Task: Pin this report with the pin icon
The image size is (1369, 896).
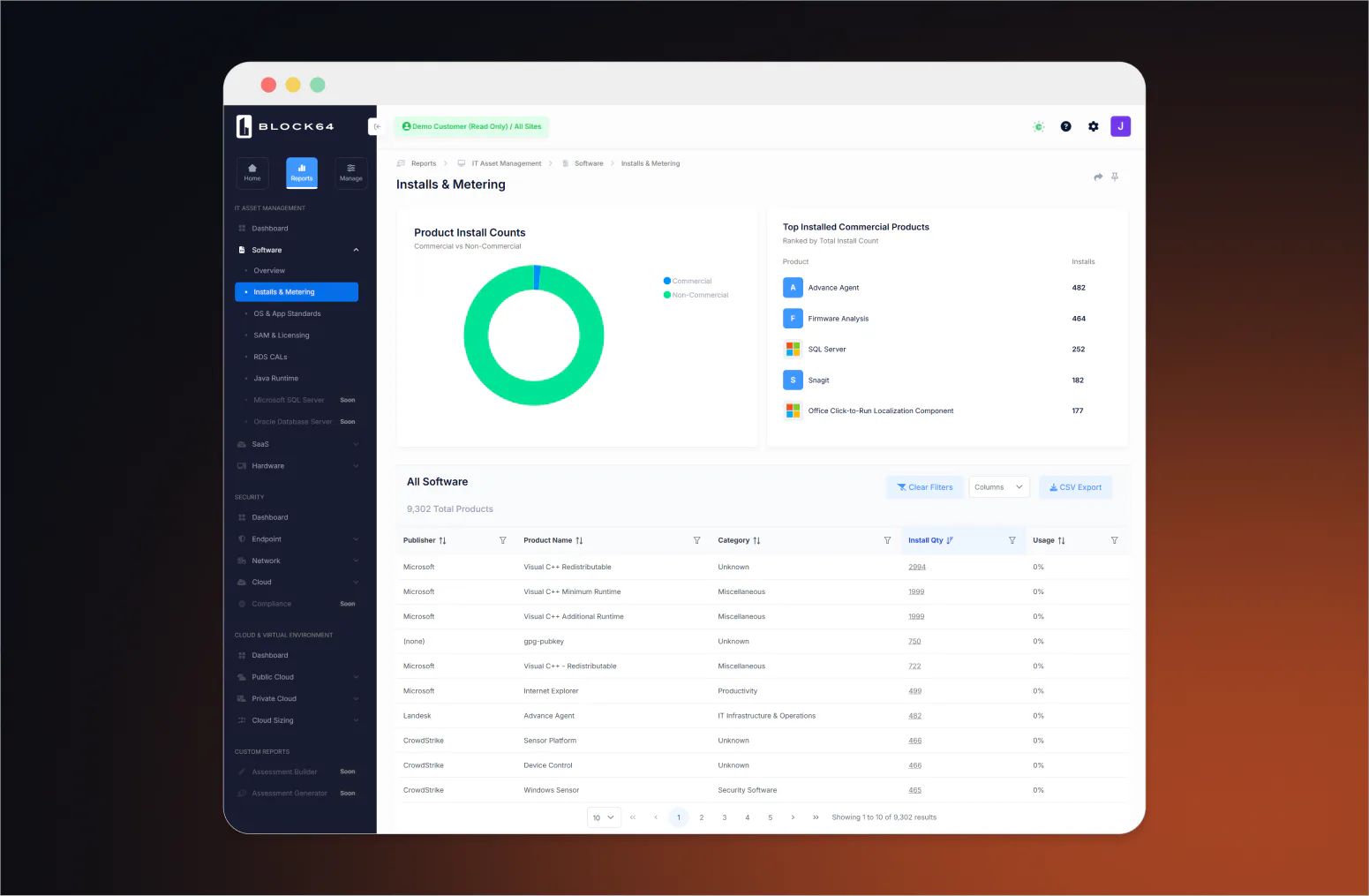Action: 1115,177
